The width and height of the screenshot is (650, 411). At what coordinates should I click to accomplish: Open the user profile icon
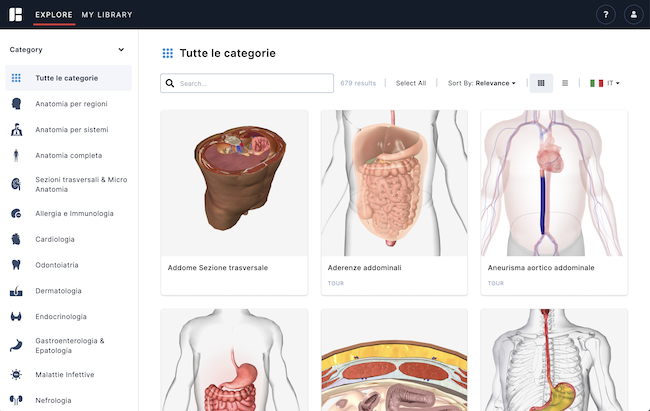(633, 15)
